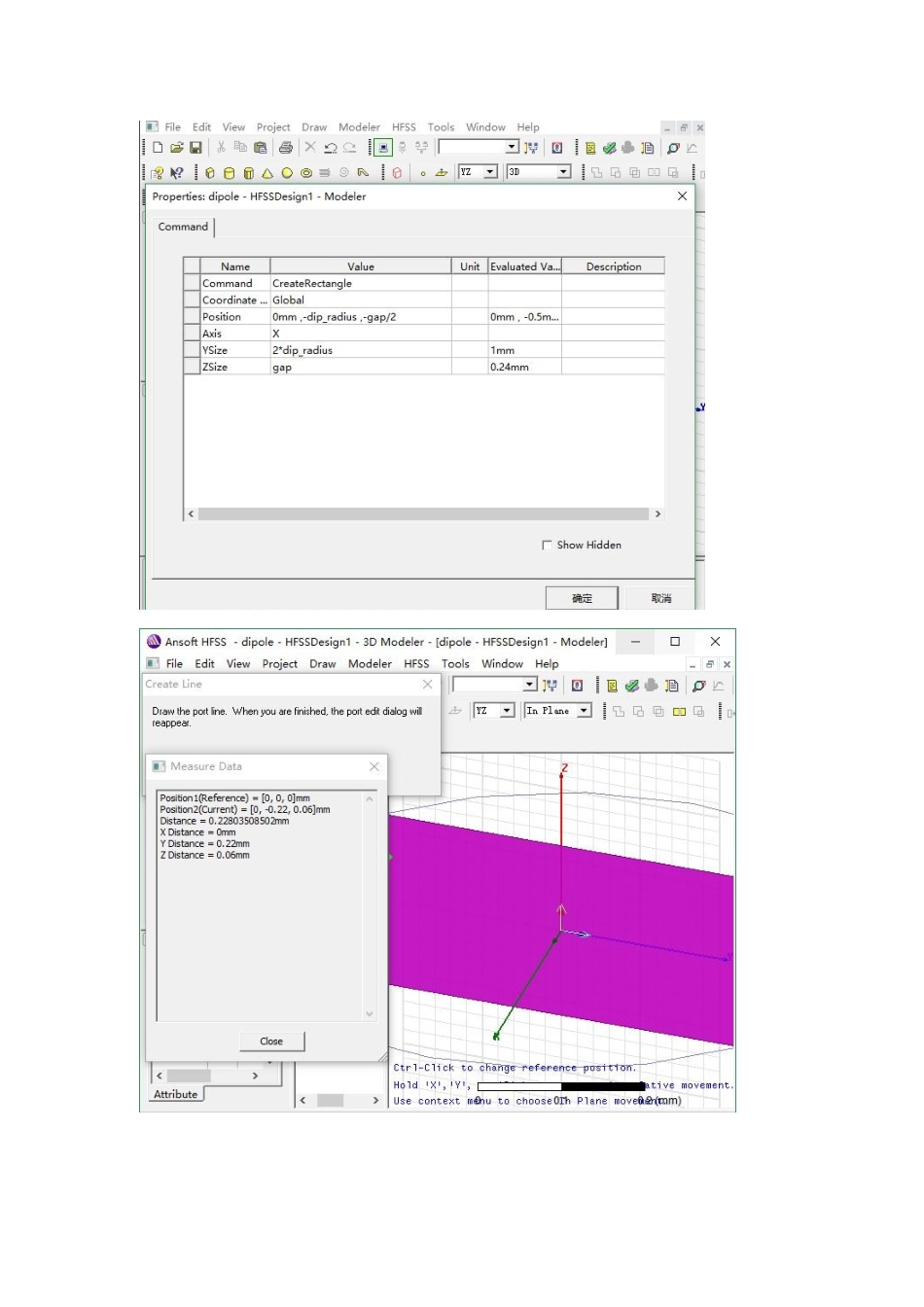The height and width of the screenshot is (1307, 924).
Task: Select Draw cone tool in upper toolbar
Action: click(x=267, y=173)
